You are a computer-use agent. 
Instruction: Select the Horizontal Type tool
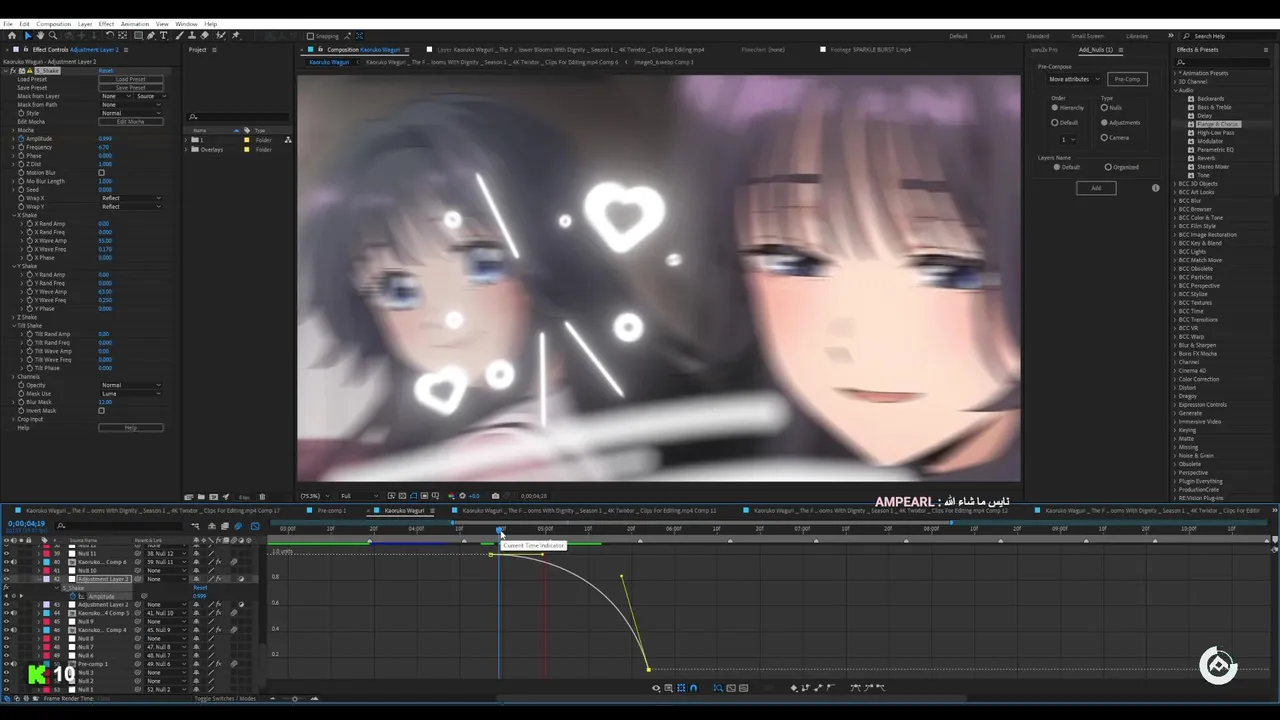click(164, 36)
